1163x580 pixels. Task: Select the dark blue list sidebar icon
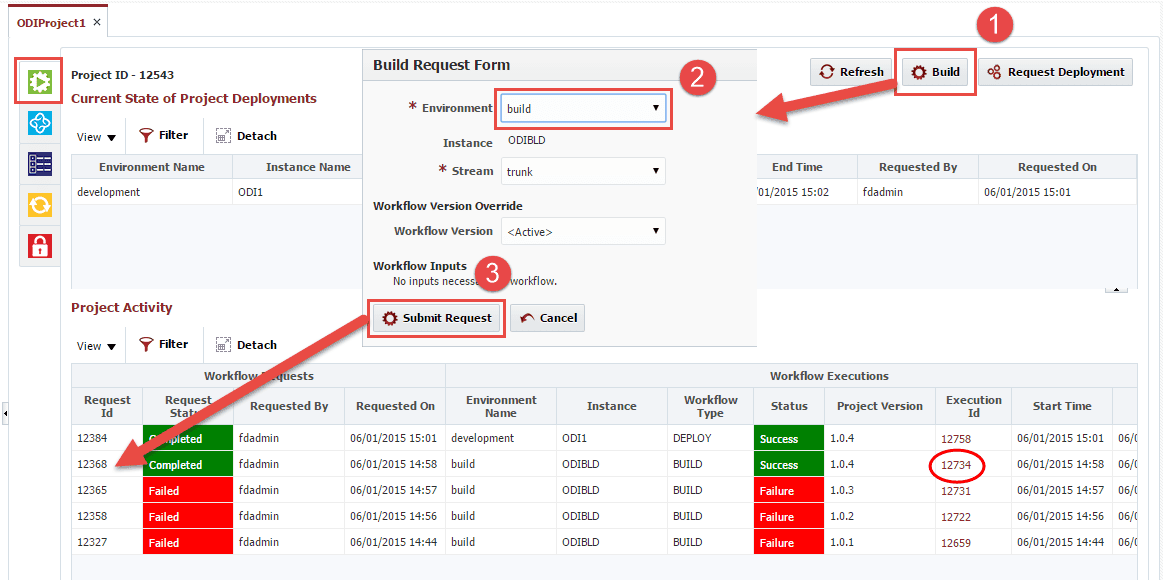click(x=39, y=163)
